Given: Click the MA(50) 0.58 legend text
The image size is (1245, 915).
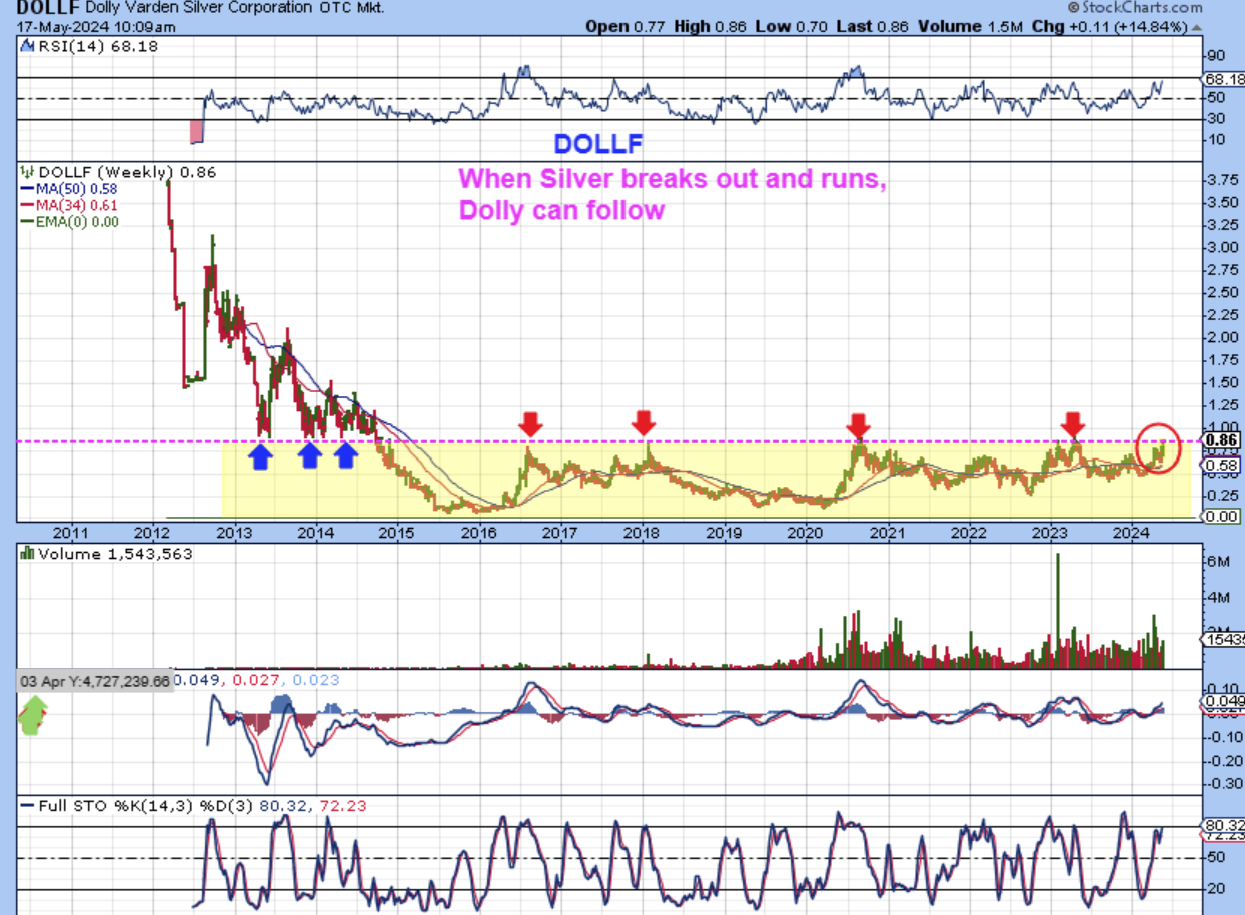Looking at the screenshot, I should (77, 190).
